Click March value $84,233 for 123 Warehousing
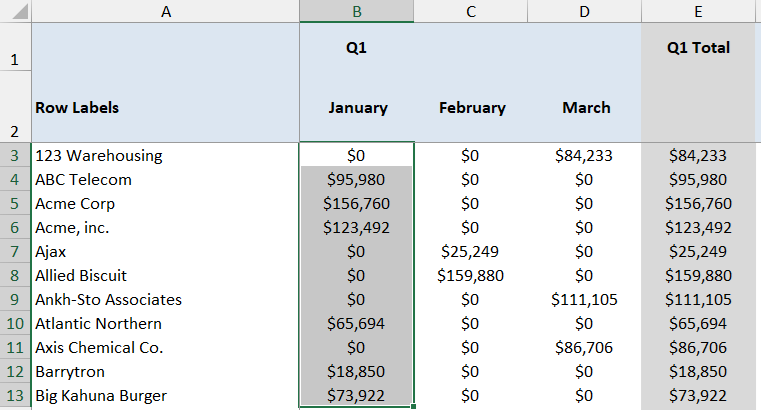This screenshot has height=410, width=761. click(x=584, y=155)
